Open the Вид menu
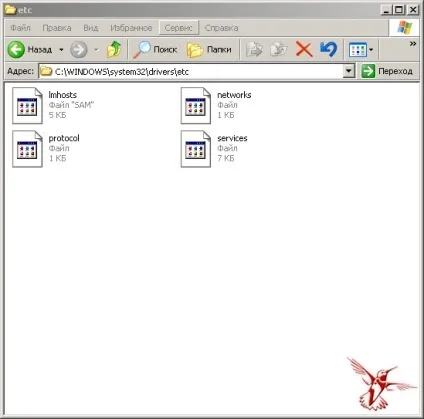Screen dimensions: 424x419 pyautogui.click(x=91, y=28)
